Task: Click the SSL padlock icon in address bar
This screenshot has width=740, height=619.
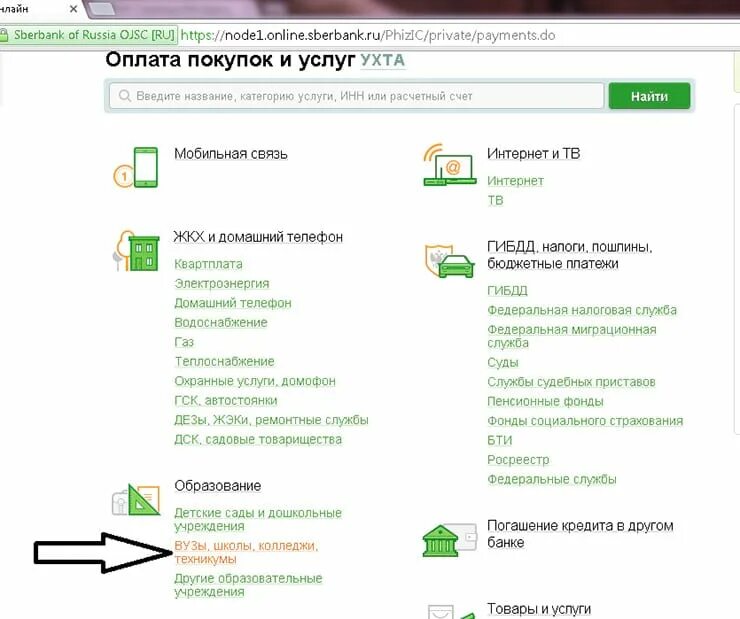Action: 4,35
